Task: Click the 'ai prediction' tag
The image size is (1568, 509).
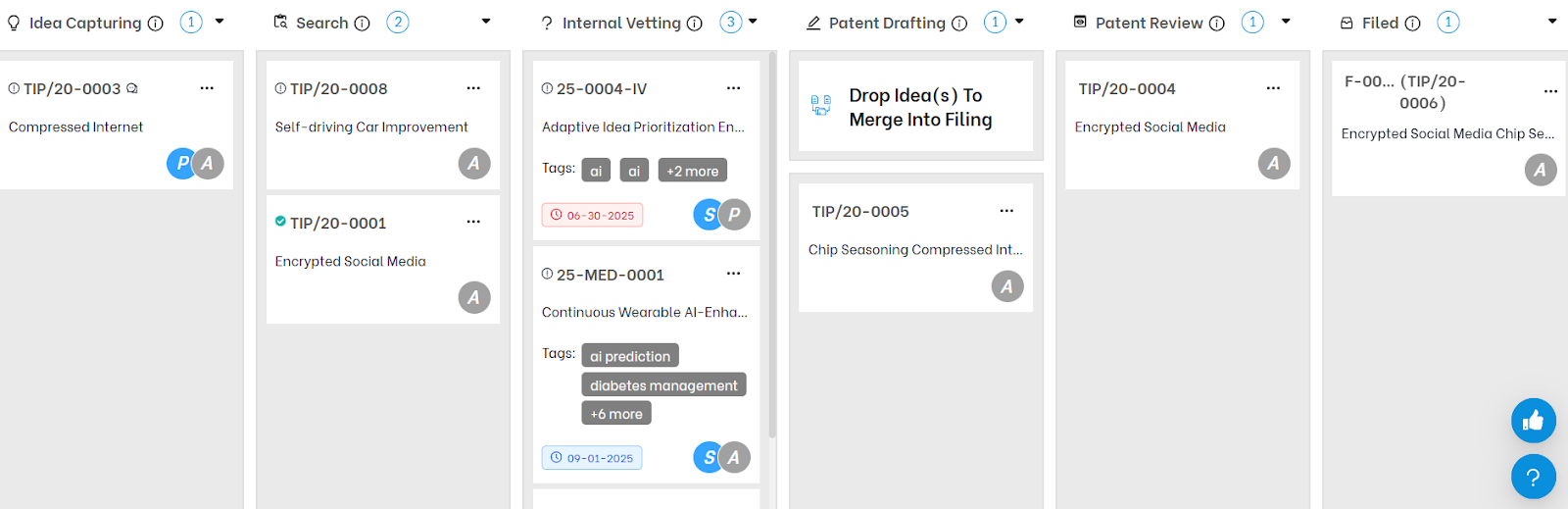Action: [630, 356]
